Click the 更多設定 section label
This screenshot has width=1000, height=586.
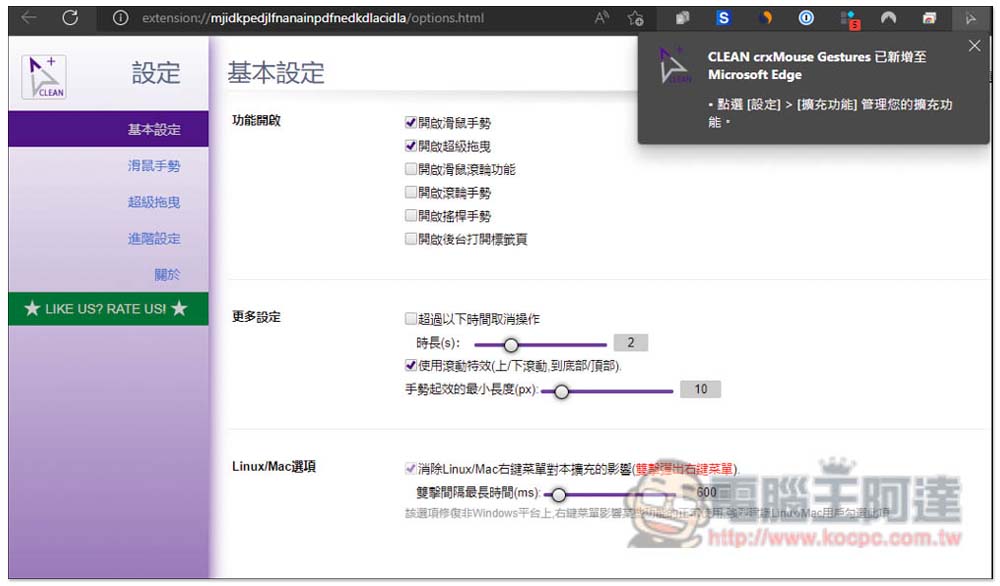point(256,317)
